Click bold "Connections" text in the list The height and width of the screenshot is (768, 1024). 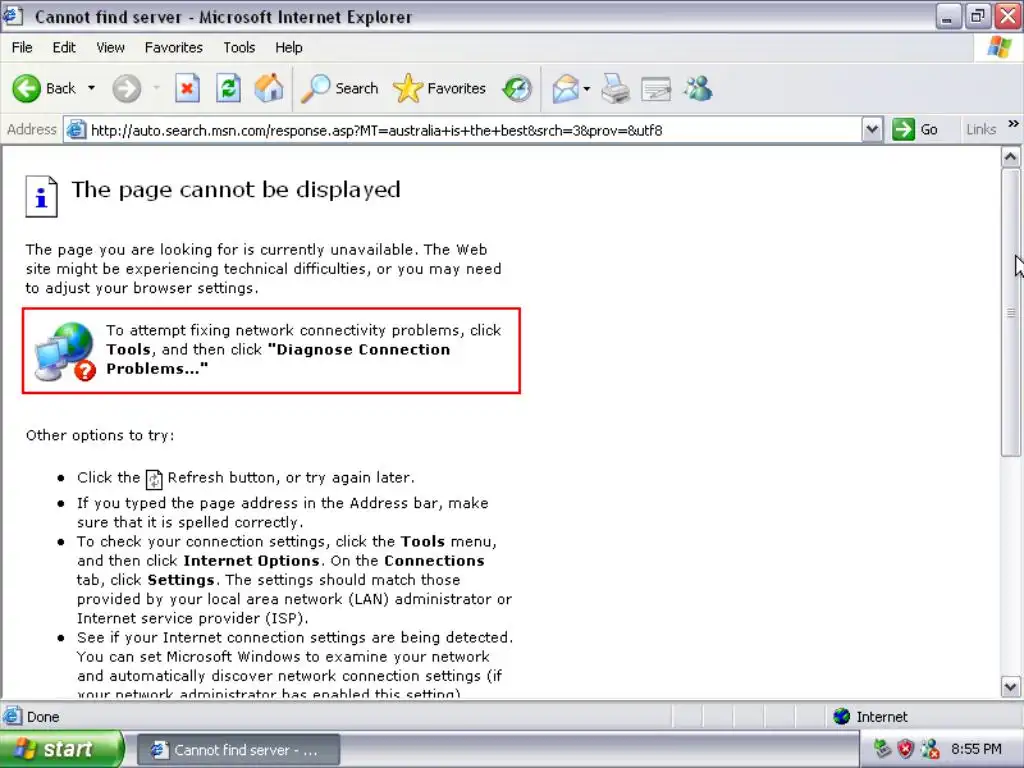pyautogui.click(x=434, y=561)
